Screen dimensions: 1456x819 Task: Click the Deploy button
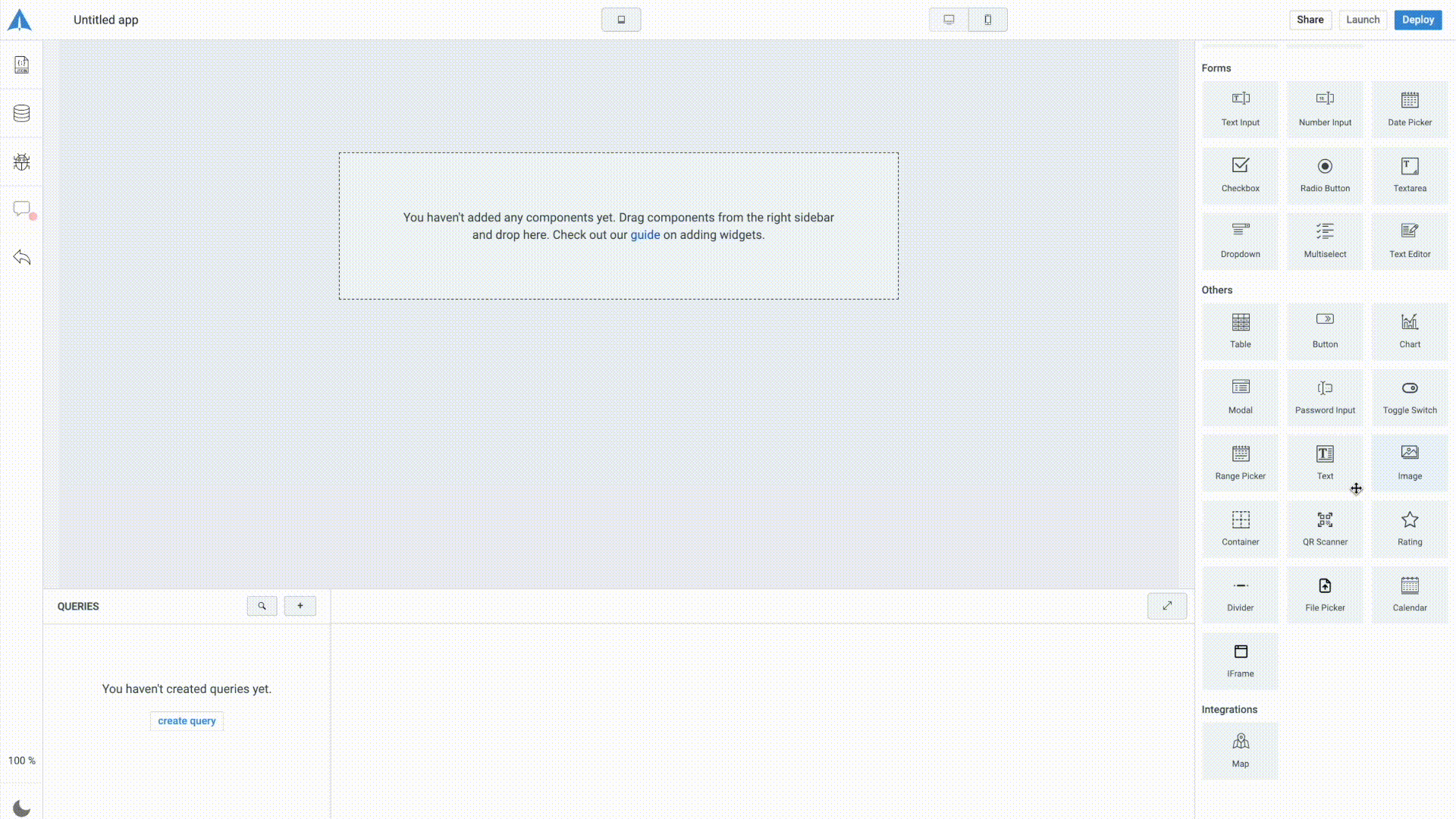pyautogui.click(x=1417, y=20)
